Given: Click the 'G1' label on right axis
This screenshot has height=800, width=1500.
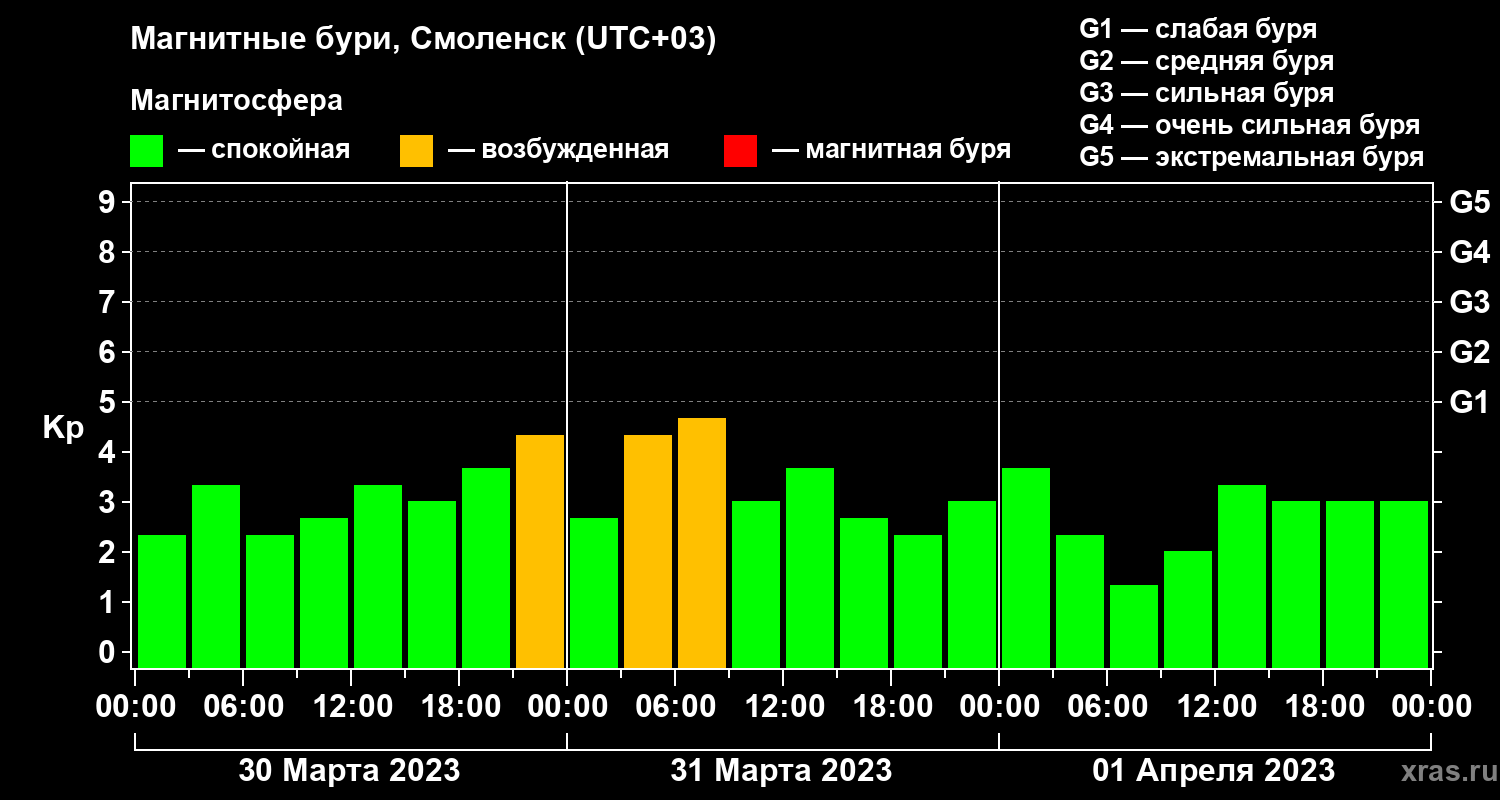Looking at the screenshot, I should click(x=1469, y=403).
